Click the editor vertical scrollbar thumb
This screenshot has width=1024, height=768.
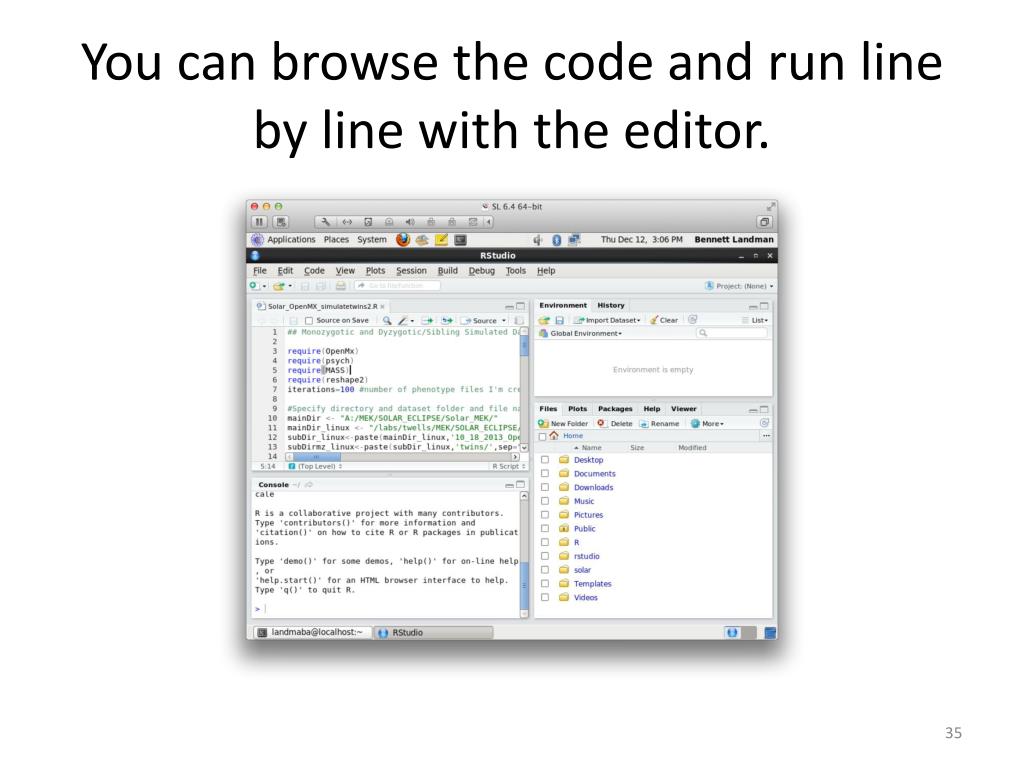click(524, 347)
